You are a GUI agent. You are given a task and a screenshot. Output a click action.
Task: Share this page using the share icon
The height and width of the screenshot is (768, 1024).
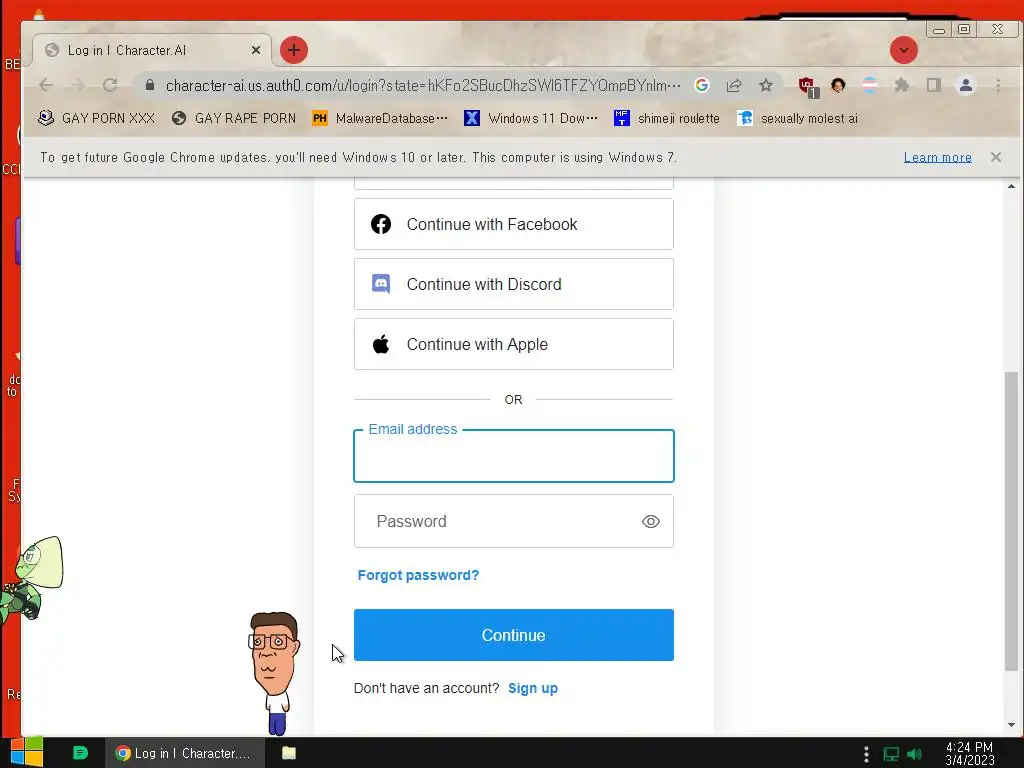734,85
